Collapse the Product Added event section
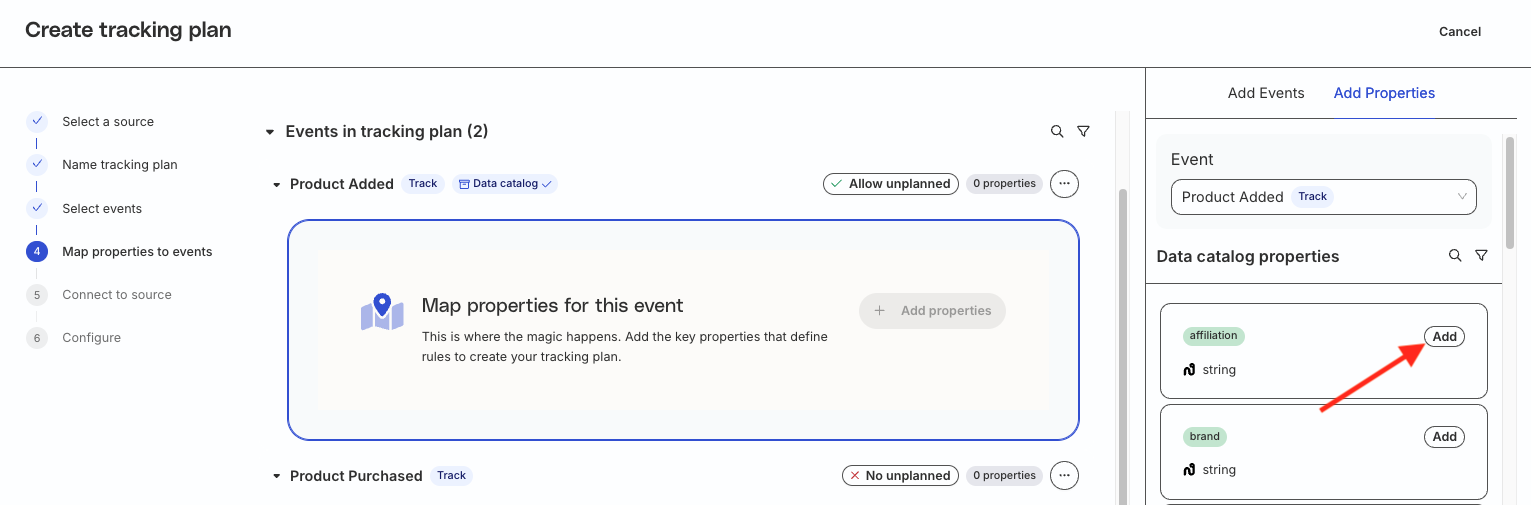The height and width of the screenshot is (505, 1531). [276, 185]
